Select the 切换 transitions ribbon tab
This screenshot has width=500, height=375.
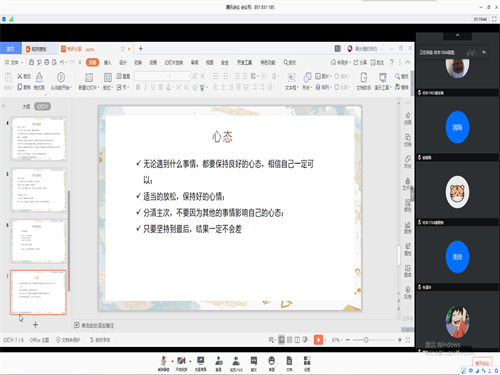point(138,62)
